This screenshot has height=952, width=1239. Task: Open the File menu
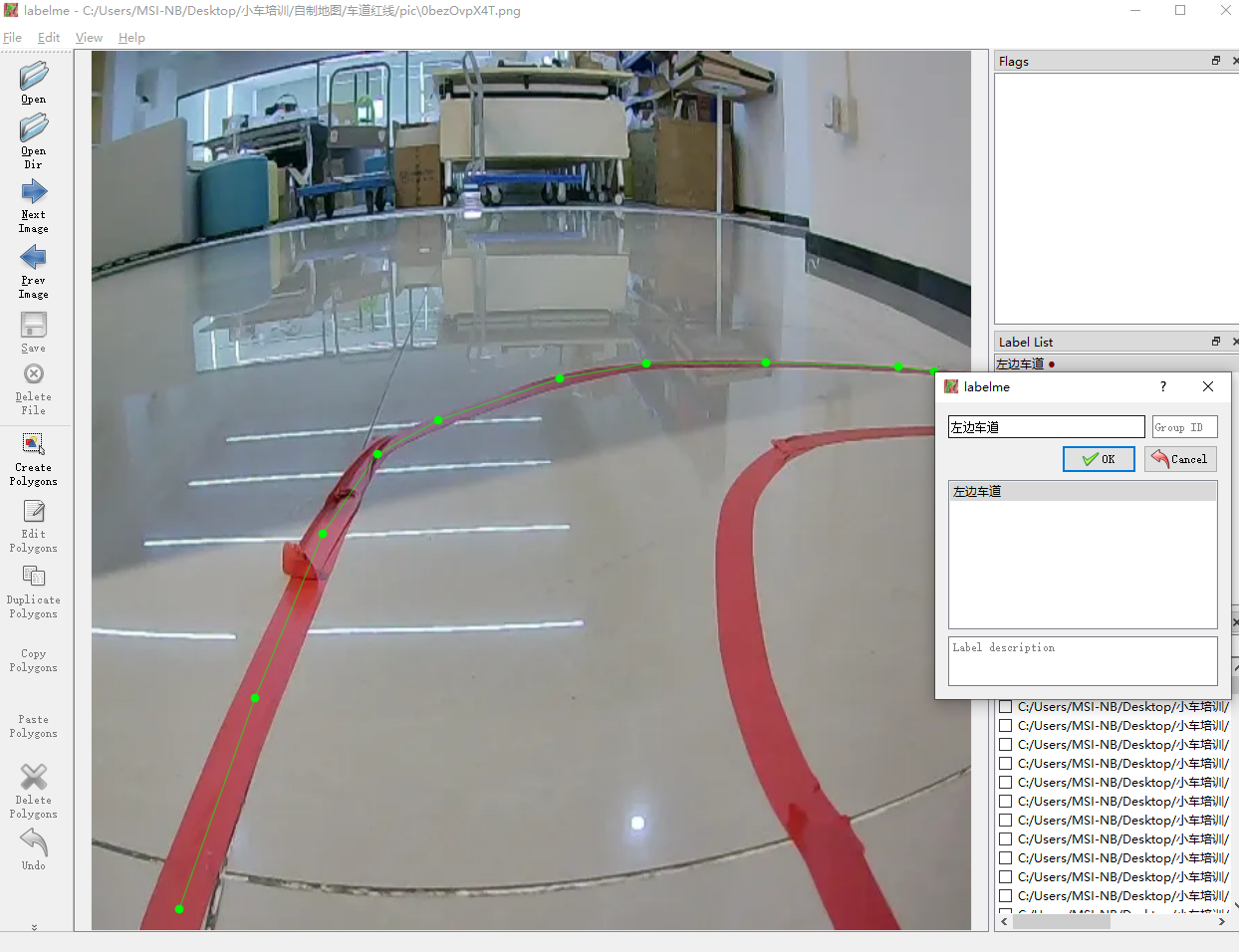tap(12, 38)
